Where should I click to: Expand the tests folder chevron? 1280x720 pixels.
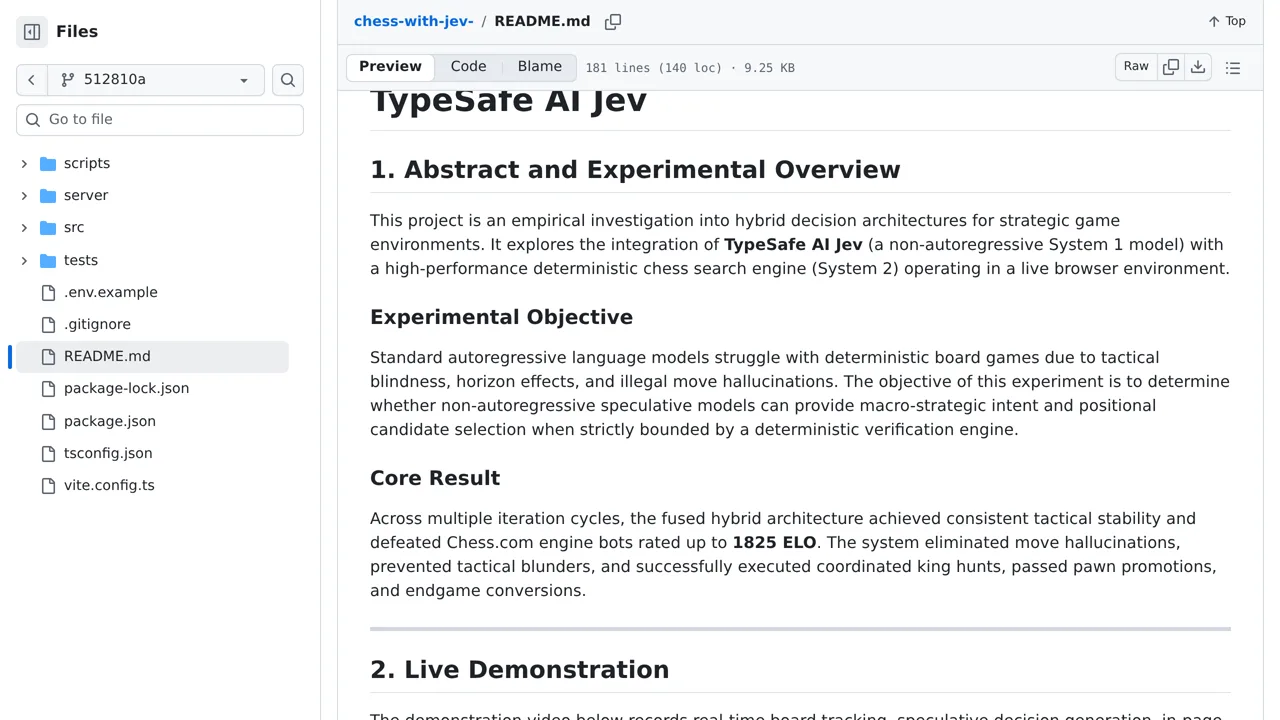24,260
